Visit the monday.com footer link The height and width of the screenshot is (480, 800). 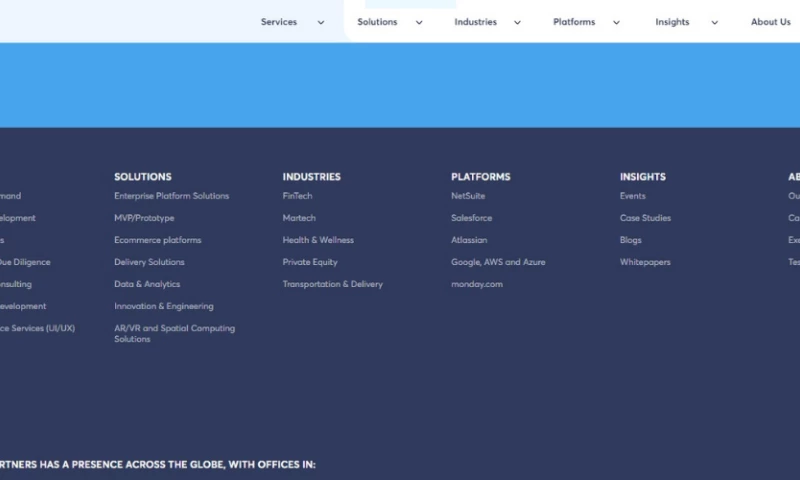pos(477,284)
